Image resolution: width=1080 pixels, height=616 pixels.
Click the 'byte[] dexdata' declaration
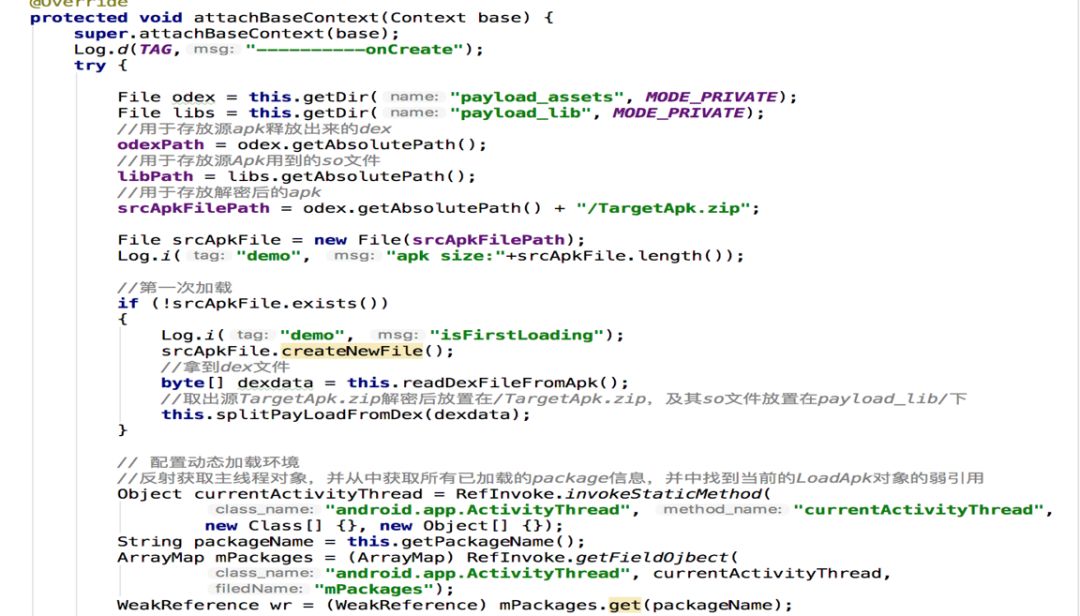[x=237, y=382]
